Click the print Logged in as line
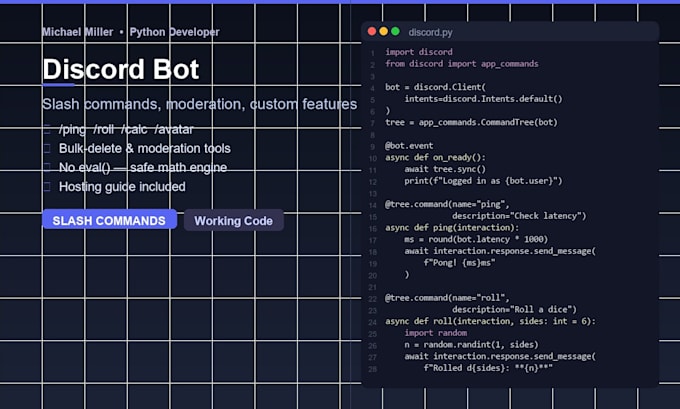Screen dimensions: 680x409 point(483,181)
